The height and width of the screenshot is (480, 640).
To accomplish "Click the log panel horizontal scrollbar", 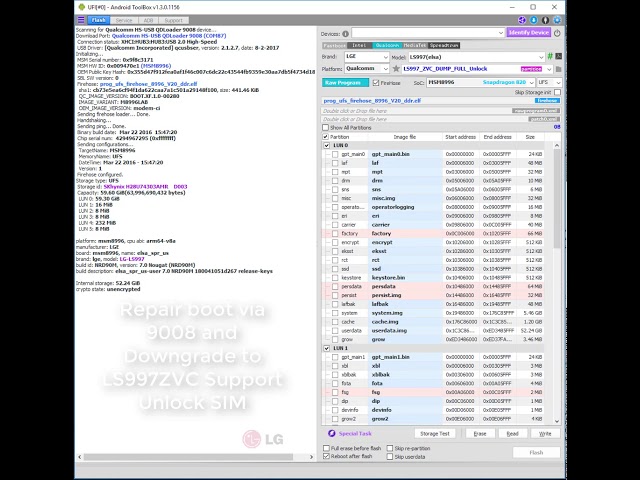I will (x=188, y=457).
